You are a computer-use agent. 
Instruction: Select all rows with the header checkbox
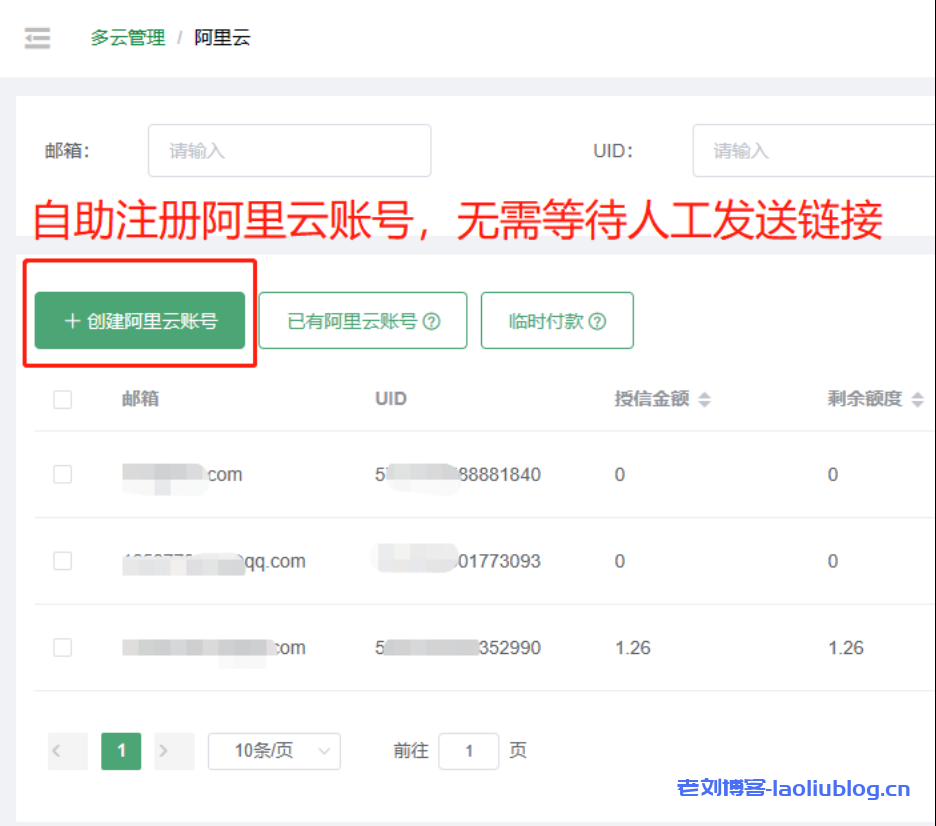63,398
